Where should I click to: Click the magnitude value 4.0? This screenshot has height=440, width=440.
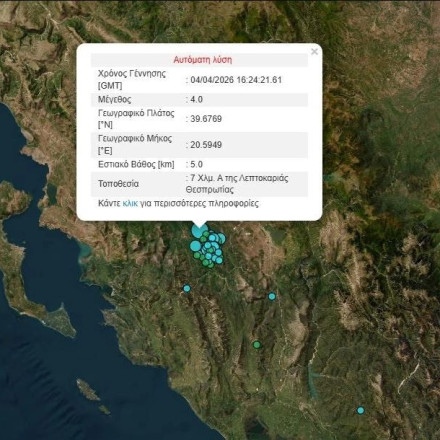point(196,99)
